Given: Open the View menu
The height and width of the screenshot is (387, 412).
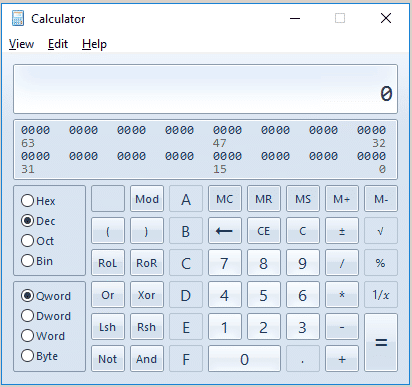Looking at the screenshot, I should coord(21,44).
